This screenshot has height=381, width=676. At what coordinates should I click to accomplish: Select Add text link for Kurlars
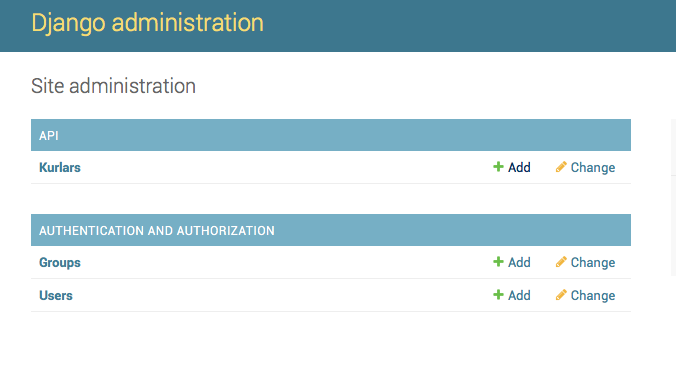519,167
